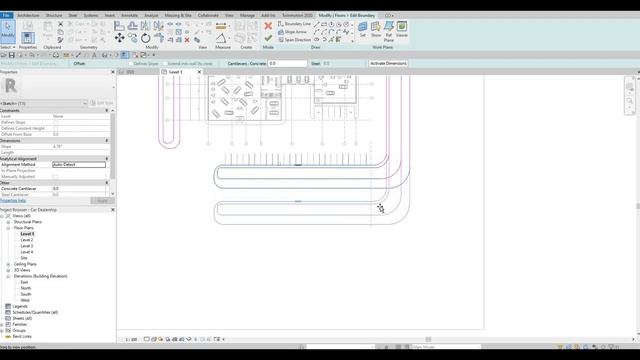
Task: Collapse the Elevations (Building Elevation) node
Action: coord(8,276)
